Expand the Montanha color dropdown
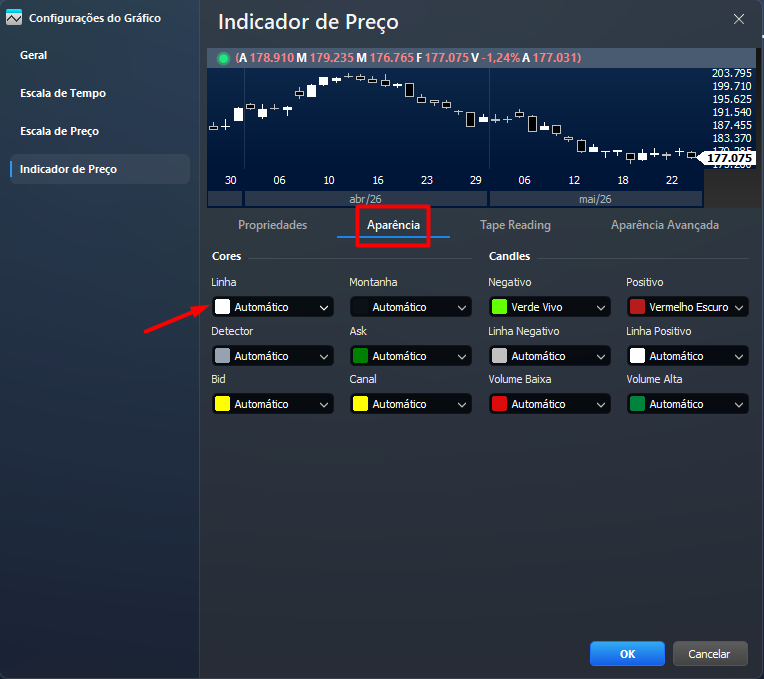Screen dimensions: 764x679 point(411,307)
